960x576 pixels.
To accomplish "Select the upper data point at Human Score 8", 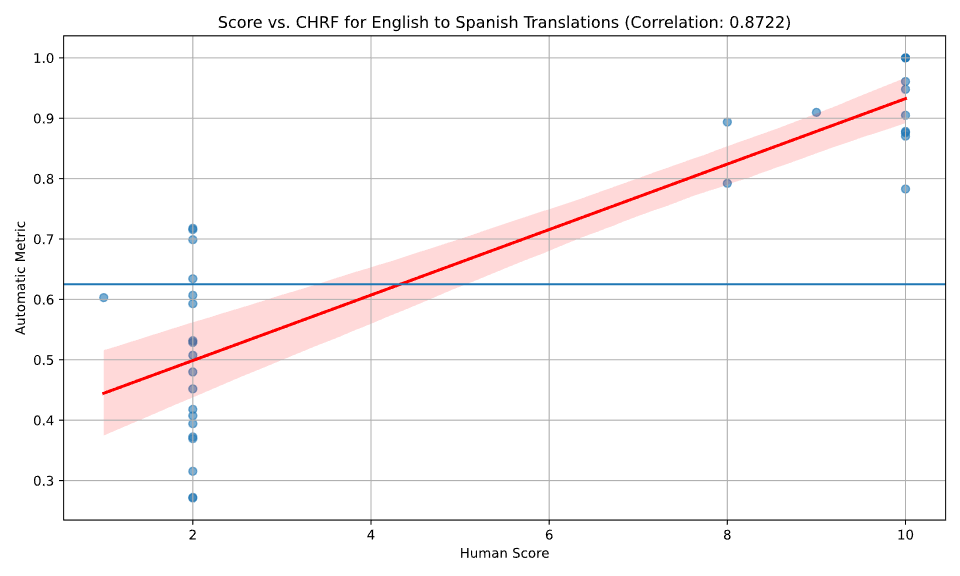I will (727, 122).
